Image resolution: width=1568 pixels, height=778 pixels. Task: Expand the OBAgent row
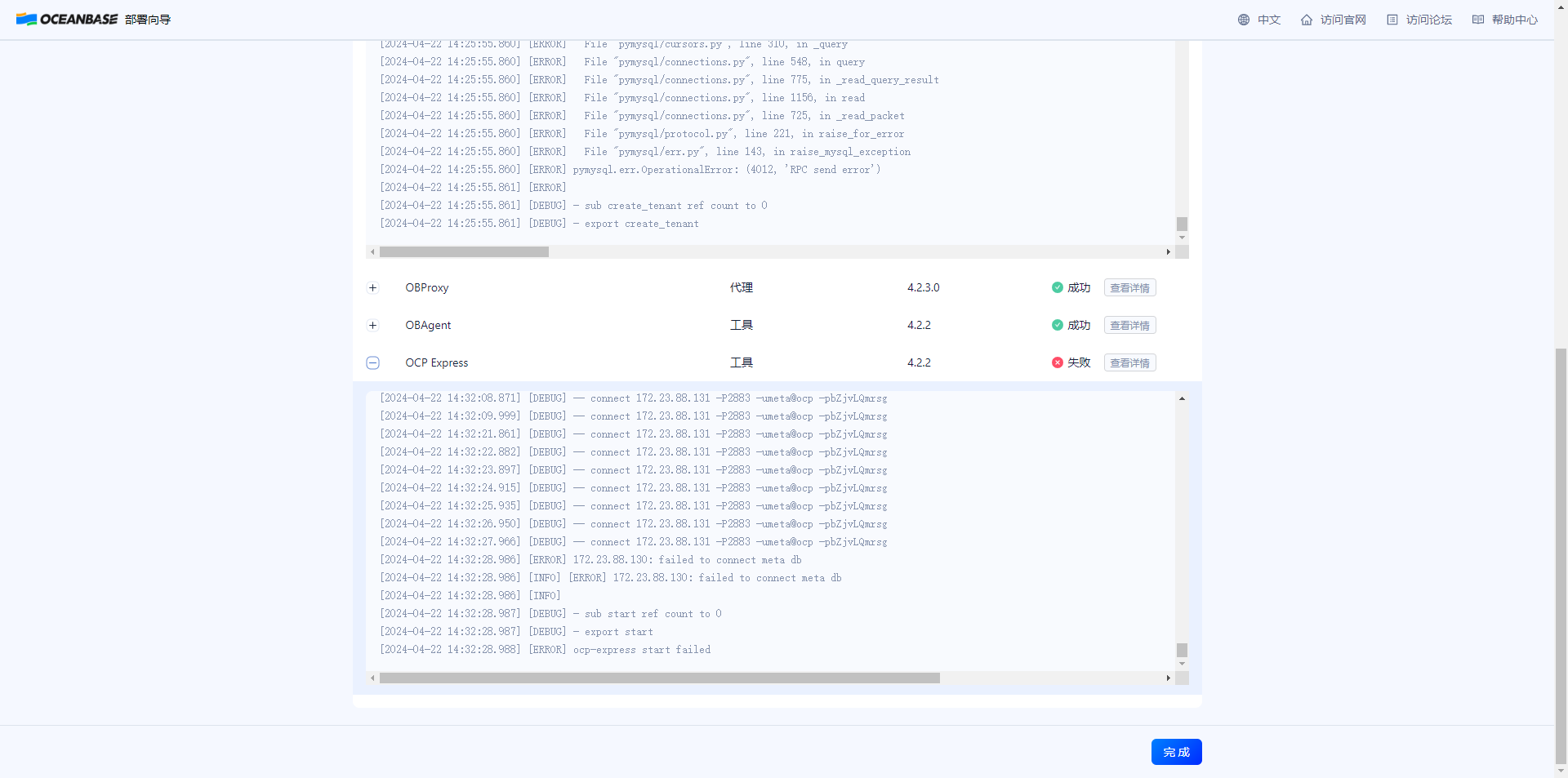coord(373,325)
